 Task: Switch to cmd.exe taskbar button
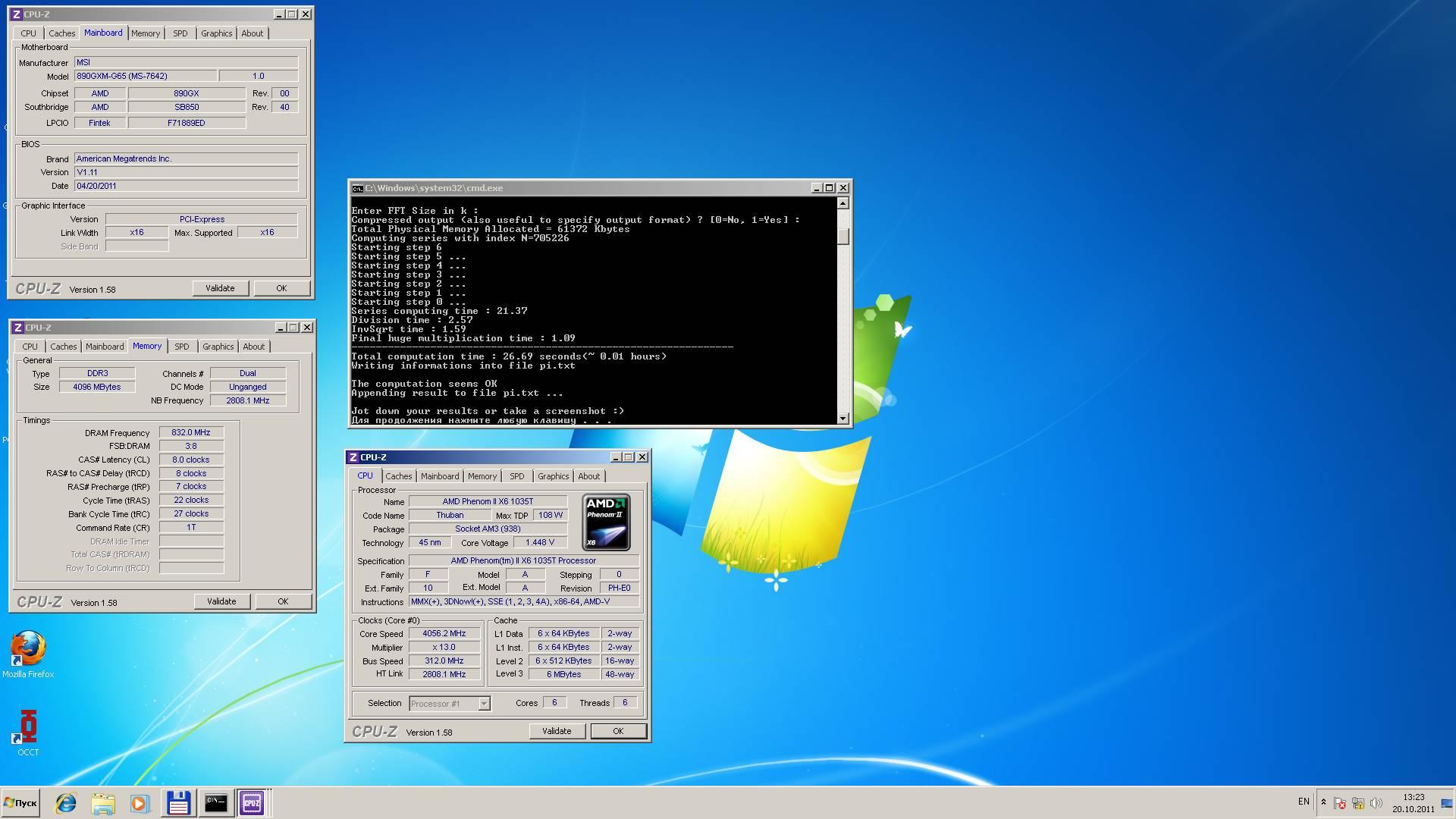pyautogui.click(x=215, y=803)
